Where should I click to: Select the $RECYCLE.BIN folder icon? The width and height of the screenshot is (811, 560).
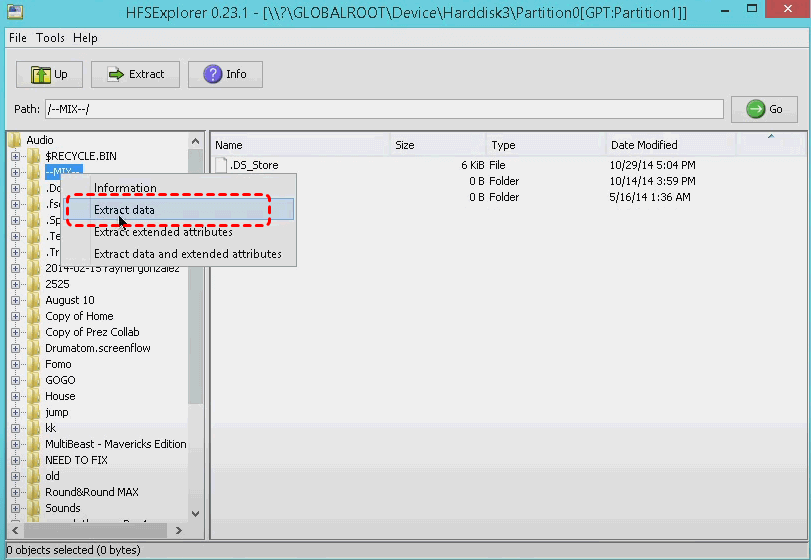(34, 156)
